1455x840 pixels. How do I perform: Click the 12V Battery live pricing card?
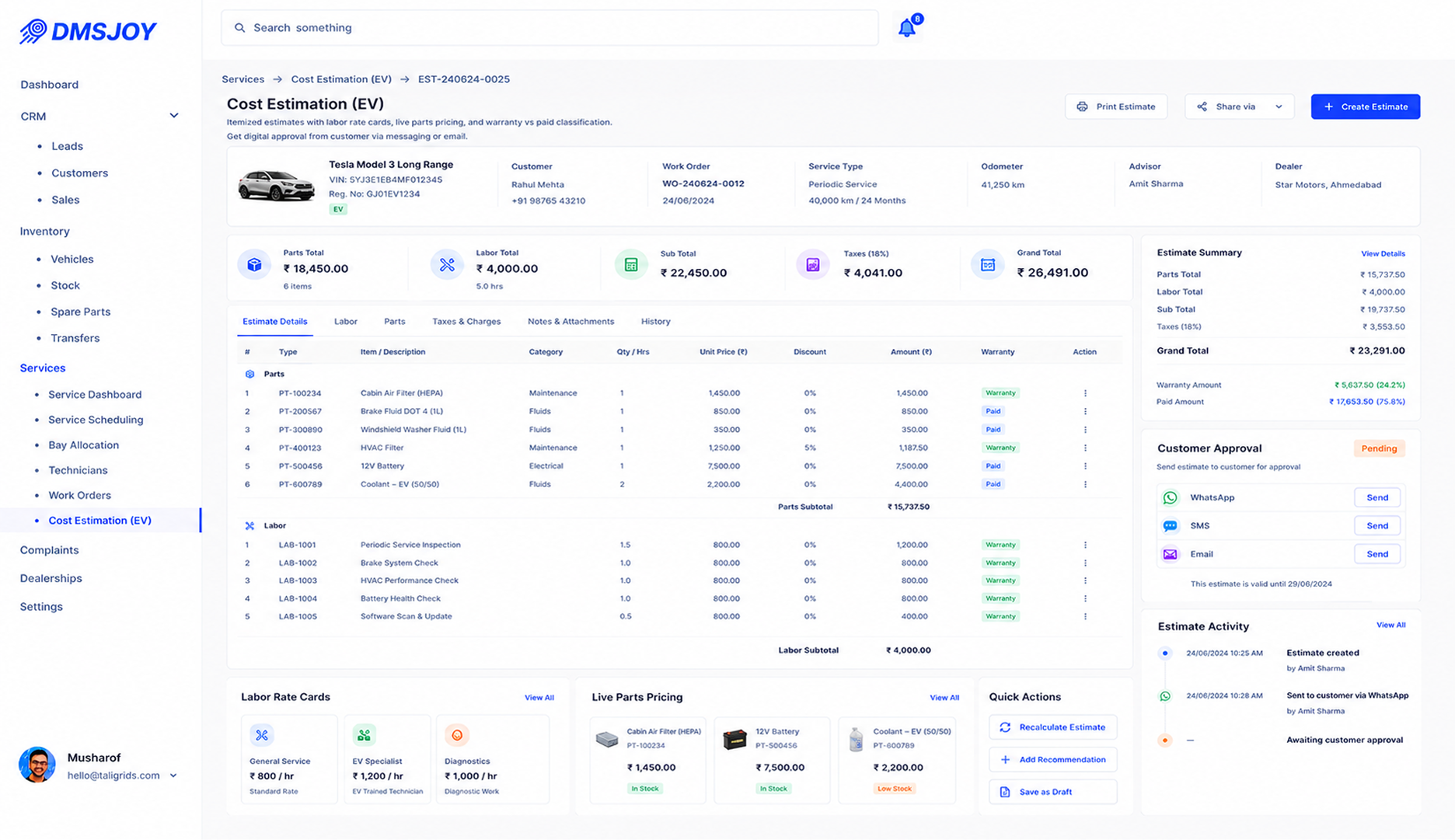coord(773,760)
